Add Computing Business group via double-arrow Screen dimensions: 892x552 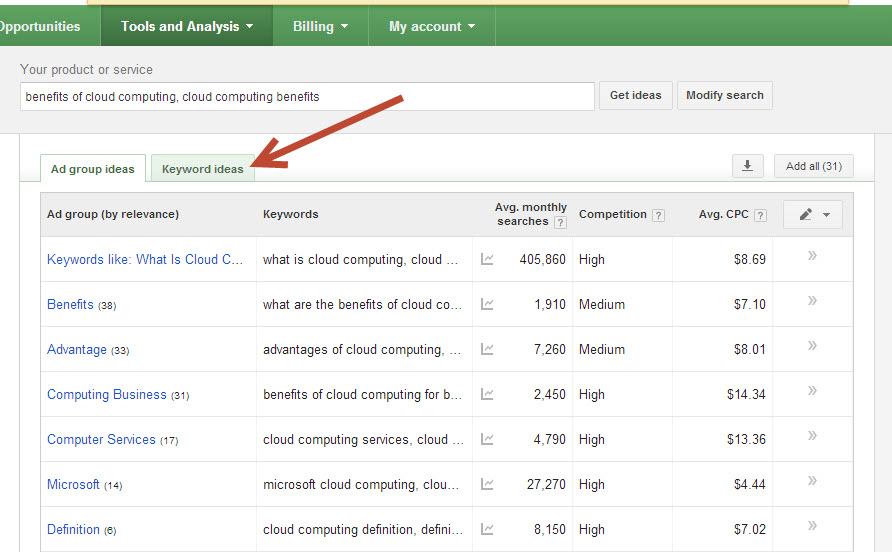(812, 390)
